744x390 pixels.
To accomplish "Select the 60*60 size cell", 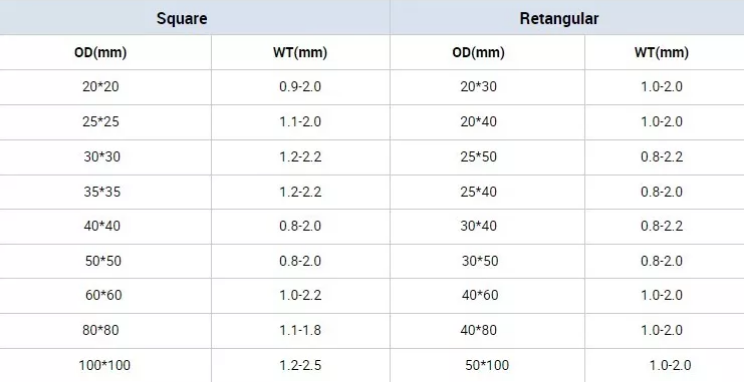I will [x=103, y=295].
